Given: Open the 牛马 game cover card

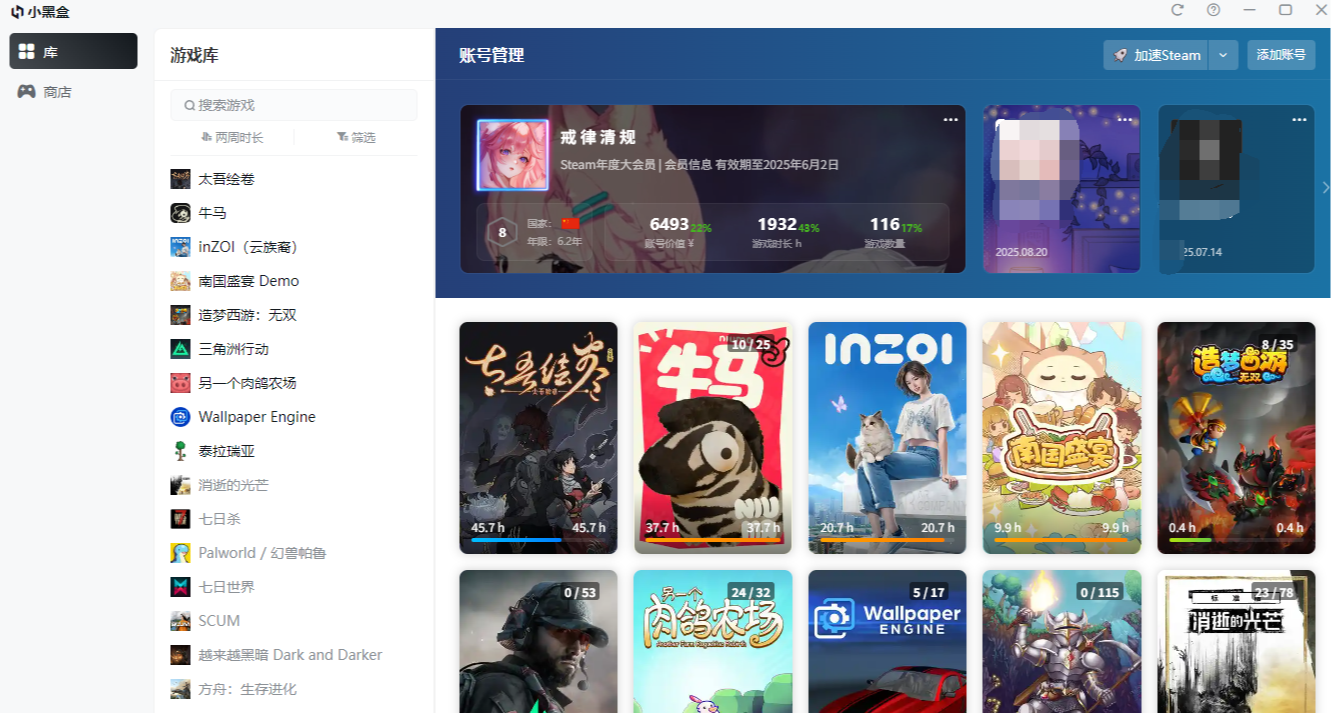Looking at the screenshot, I should click(713, 437).
